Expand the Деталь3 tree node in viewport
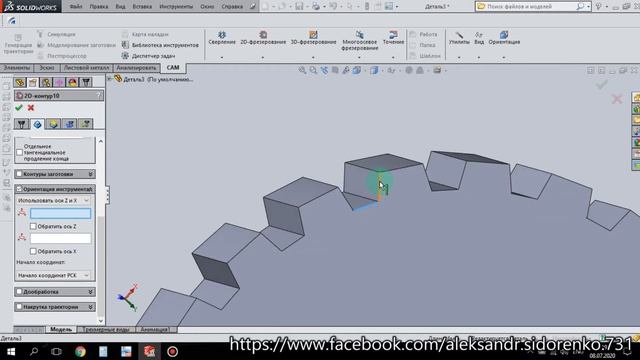Viewport: 640px width, 360px height. [x=109, y=79]
